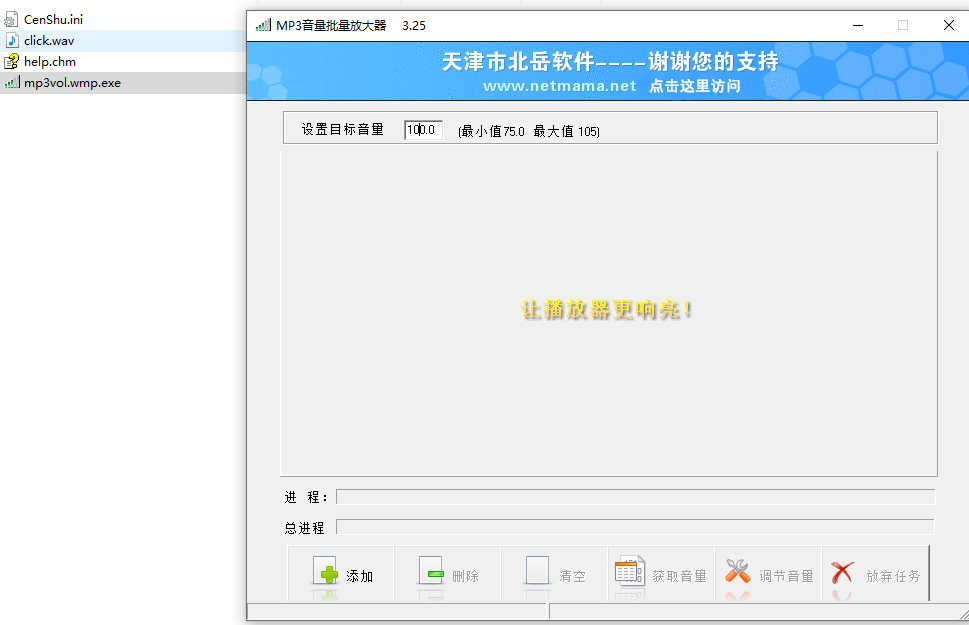Click the 让播放器更响亮! slogan in the file list
The width and height of the screenshot is (969, 625).
[606, 309]
